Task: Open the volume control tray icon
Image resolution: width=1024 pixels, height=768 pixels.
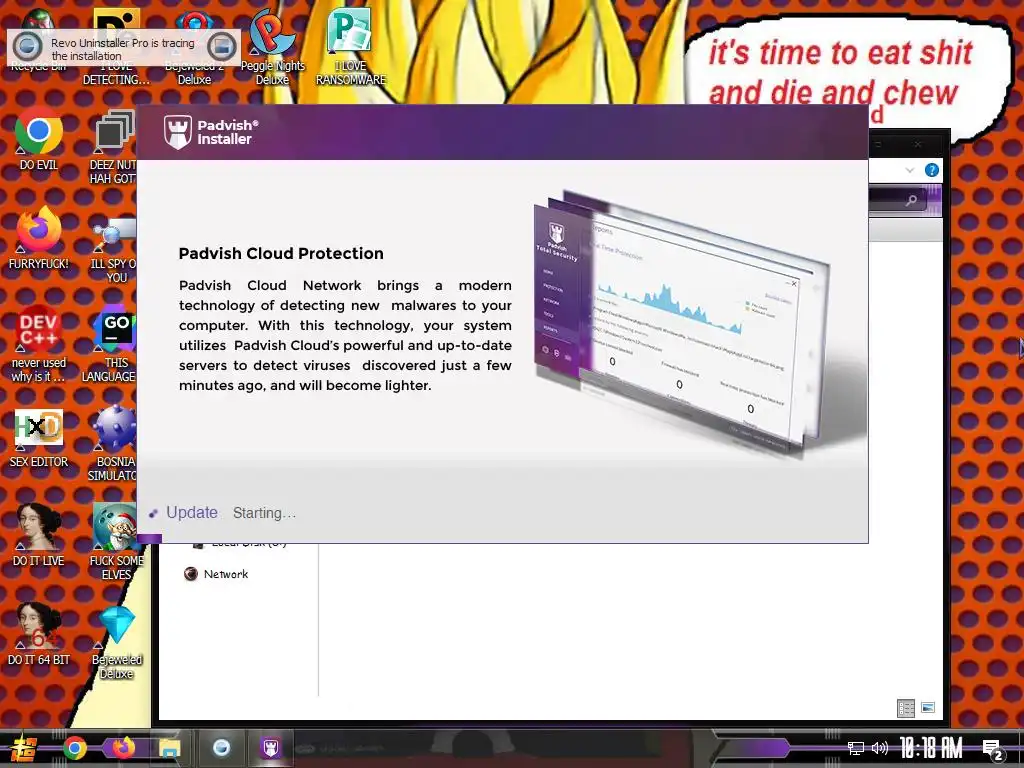Action: coord(880,748)
